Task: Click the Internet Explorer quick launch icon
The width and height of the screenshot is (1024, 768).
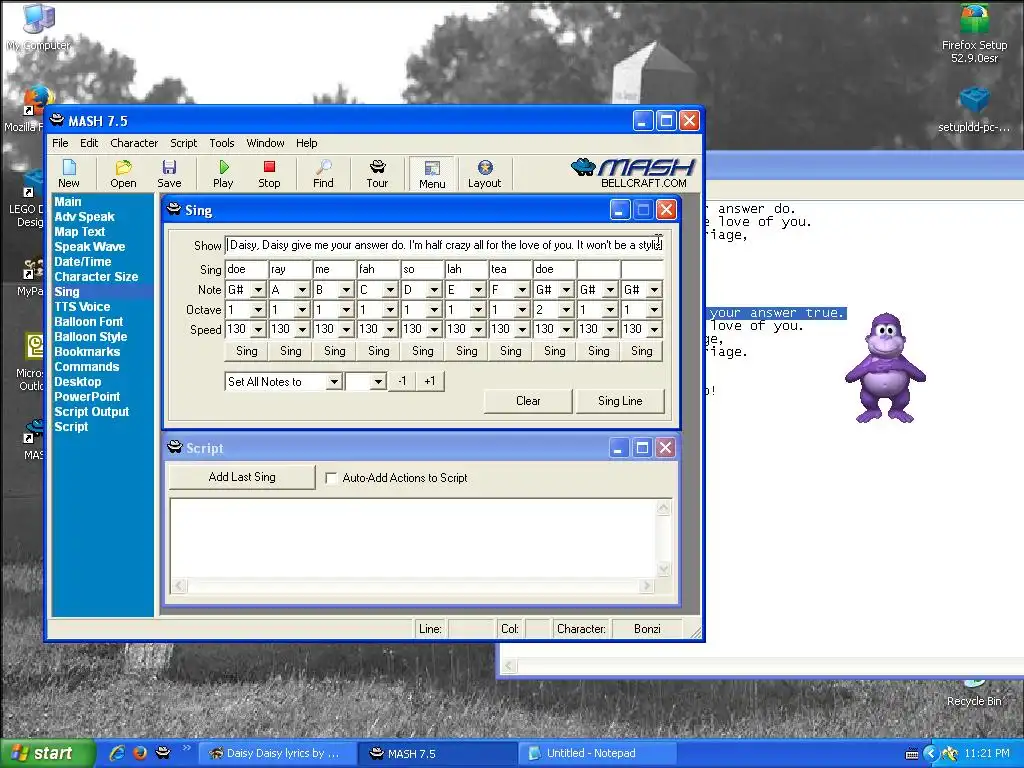Action: 118,753
